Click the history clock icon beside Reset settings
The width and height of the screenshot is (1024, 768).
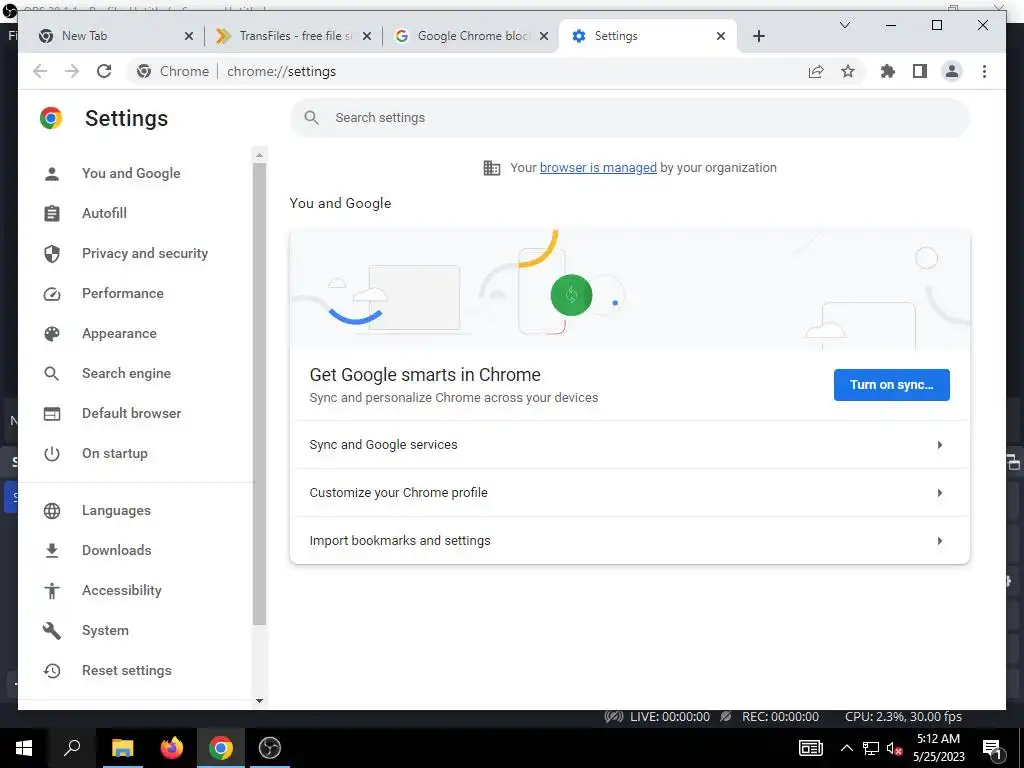coord(52,670)
